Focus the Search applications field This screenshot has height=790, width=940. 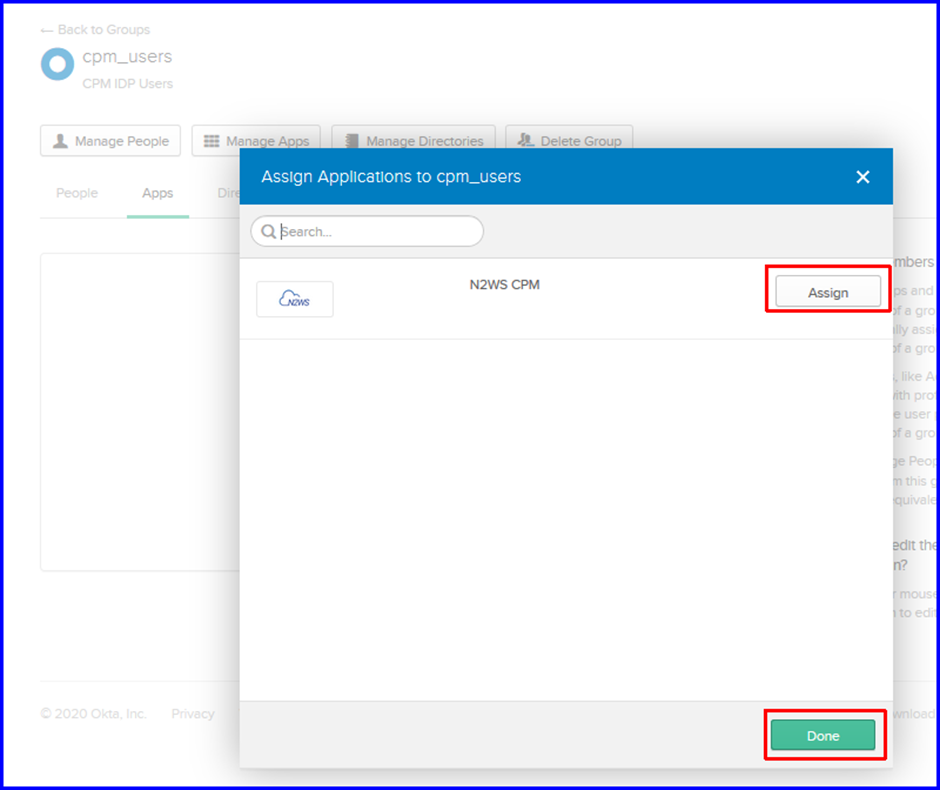(367, 231)
